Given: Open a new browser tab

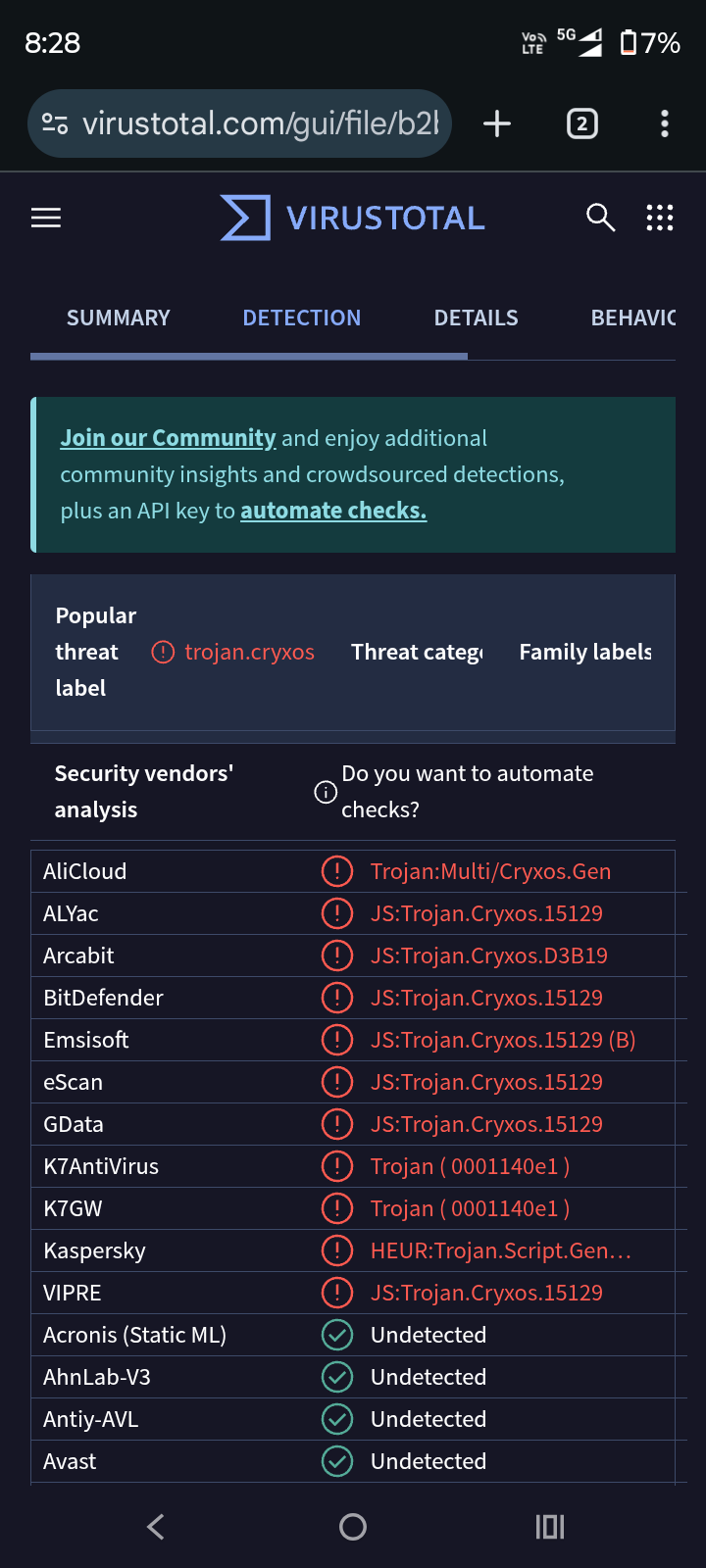Looking at the screenshot, I should point(497,123).
